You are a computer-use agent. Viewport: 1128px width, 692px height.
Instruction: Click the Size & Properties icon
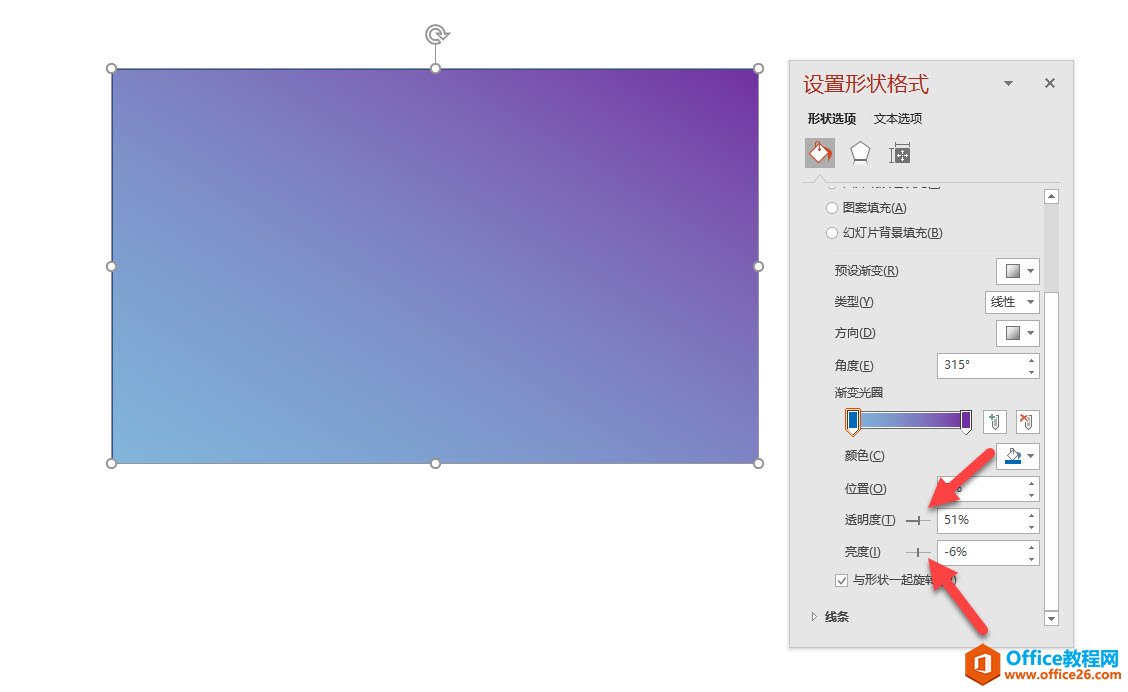point(899,152)
